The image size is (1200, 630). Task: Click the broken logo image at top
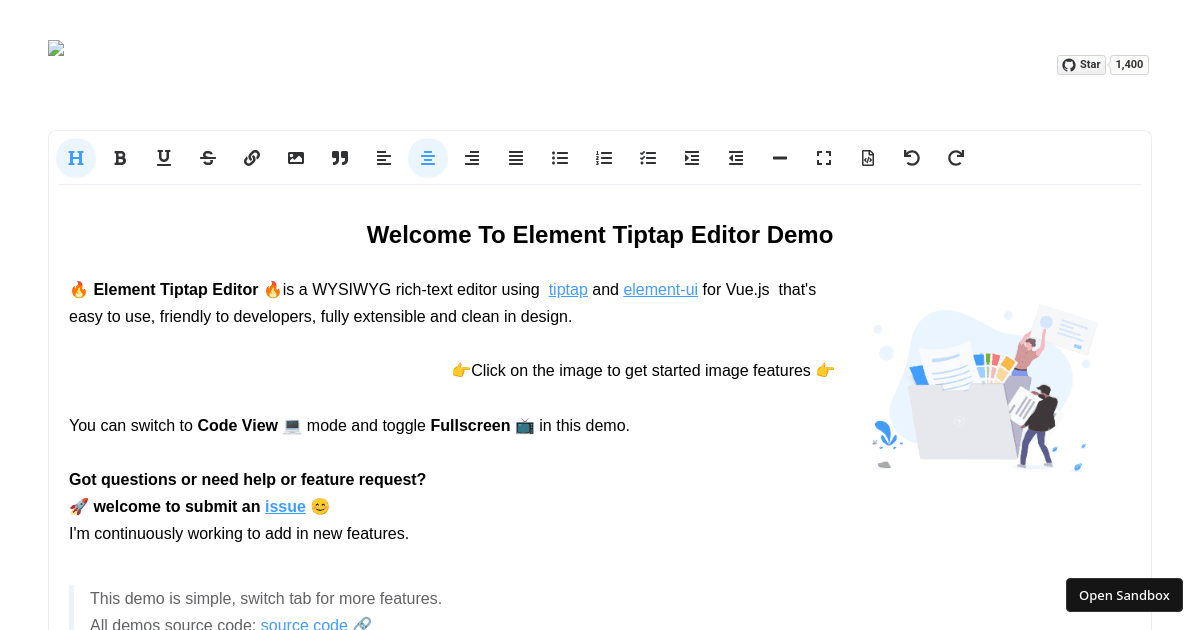[56, 48]
